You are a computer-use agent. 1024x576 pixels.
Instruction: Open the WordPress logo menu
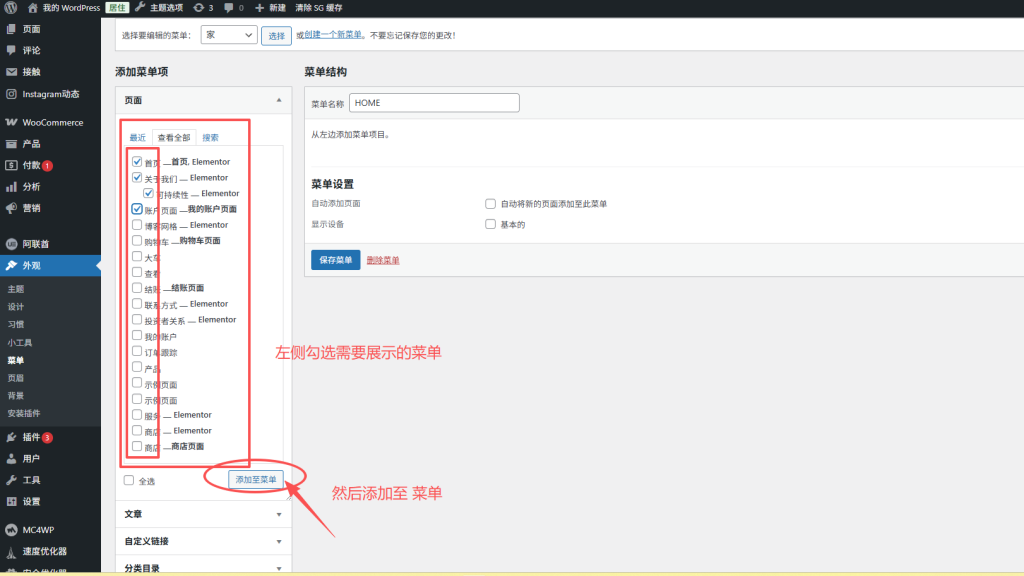pyautogui.click(x=10, y=8)
